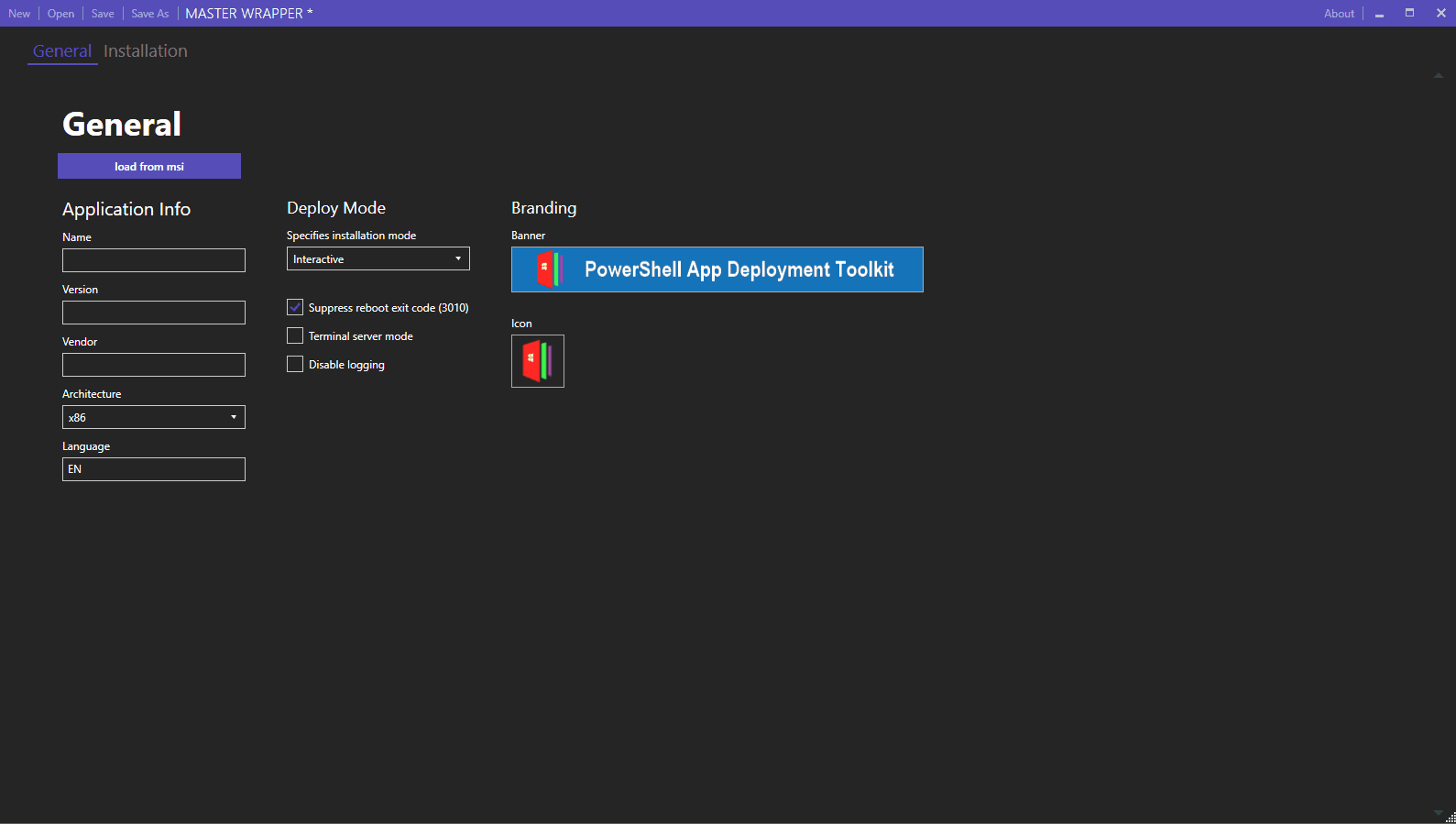Click the Language field showing EN
The height and width of the screenshot is (824, 1456).
(154, 469)
